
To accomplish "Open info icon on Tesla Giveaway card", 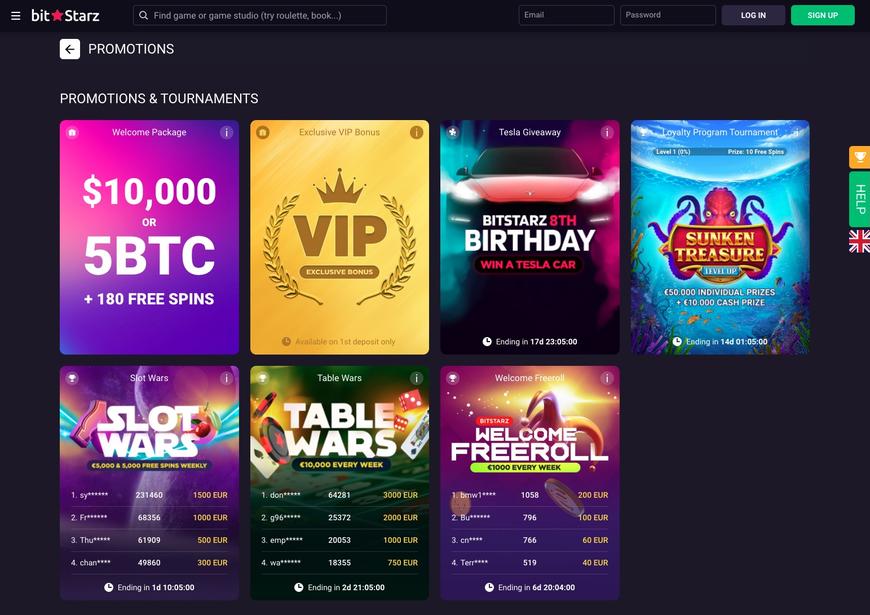I will [x=606, y=132].
